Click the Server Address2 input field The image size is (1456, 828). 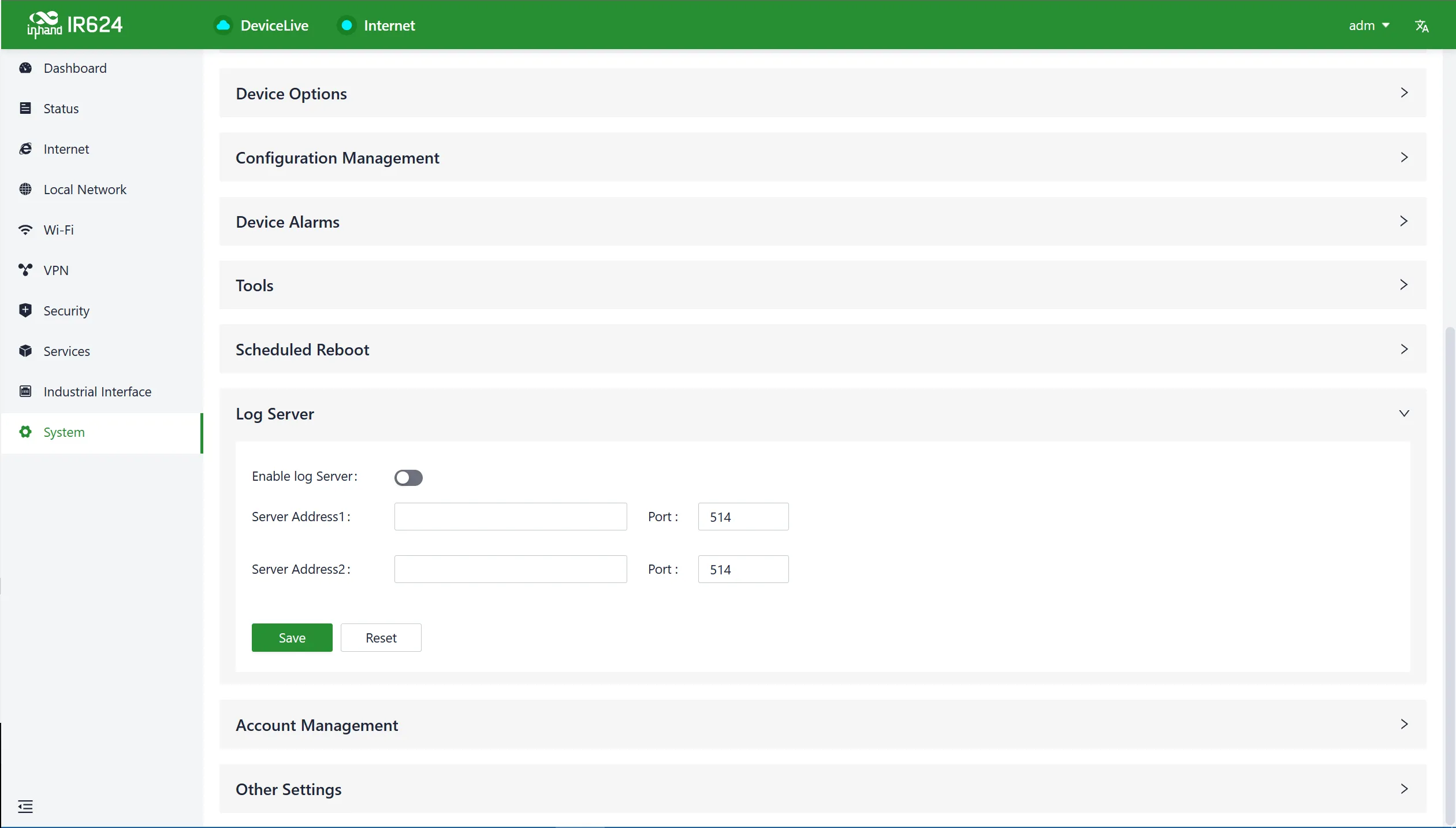[511, 569]
